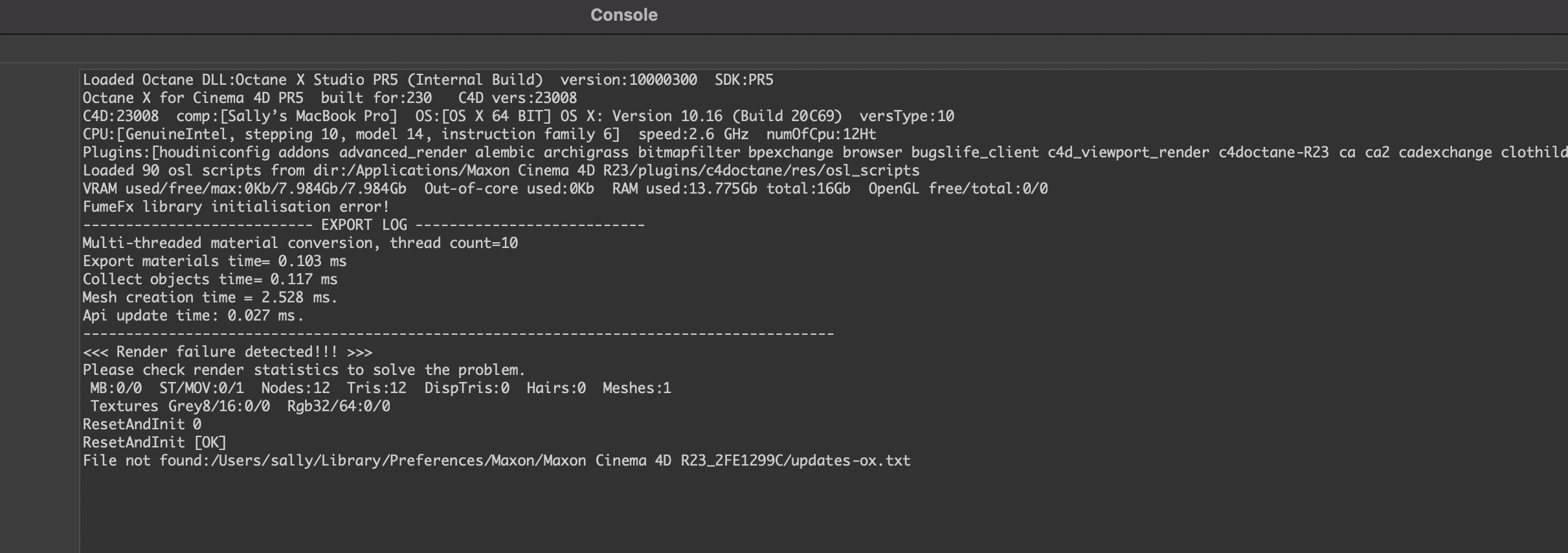Click the 'Collect objects time' line

coord(210,279)
